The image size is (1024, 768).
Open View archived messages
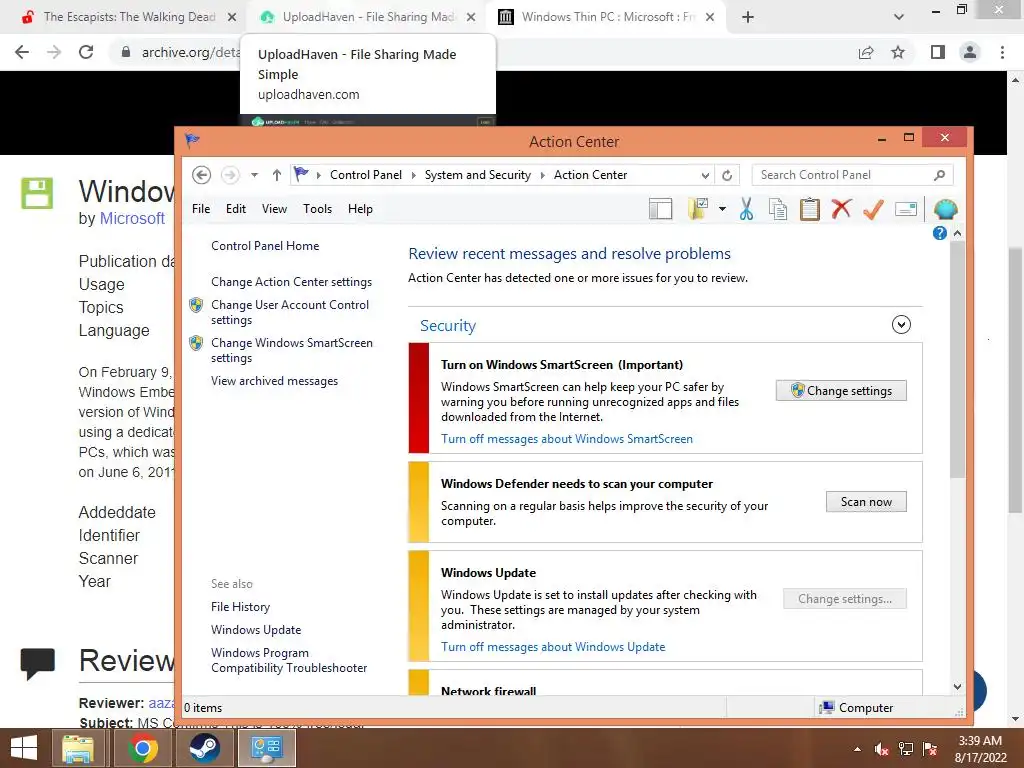click(274, 381)
